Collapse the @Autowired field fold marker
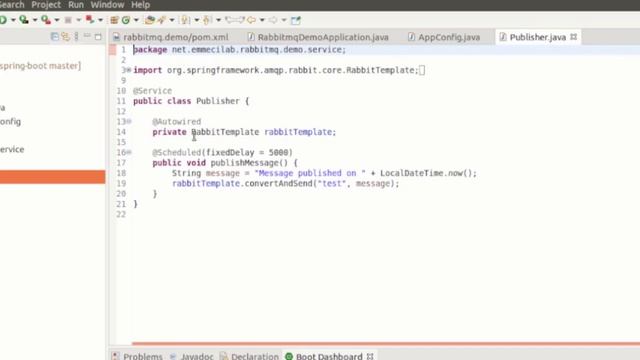The image size is (640, 360). 129,122
